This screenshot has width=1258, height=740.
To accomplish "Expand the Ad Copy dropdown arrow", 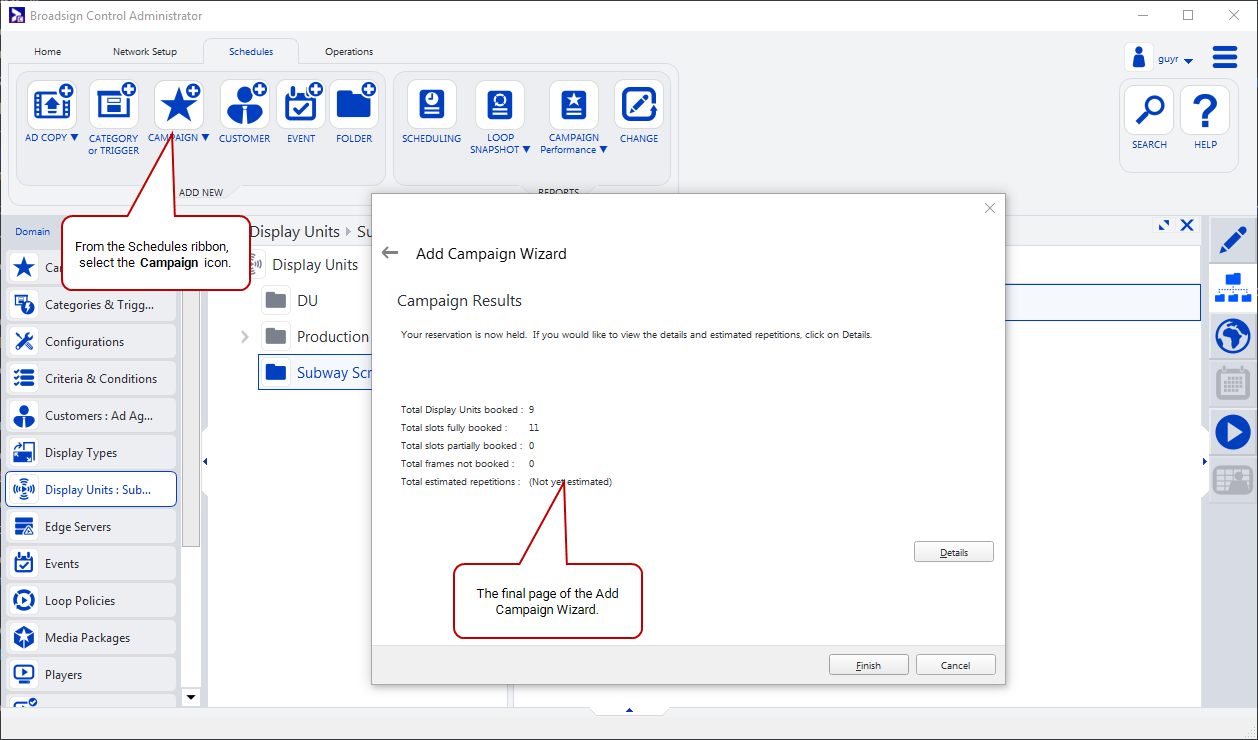I will coord(74,138).
